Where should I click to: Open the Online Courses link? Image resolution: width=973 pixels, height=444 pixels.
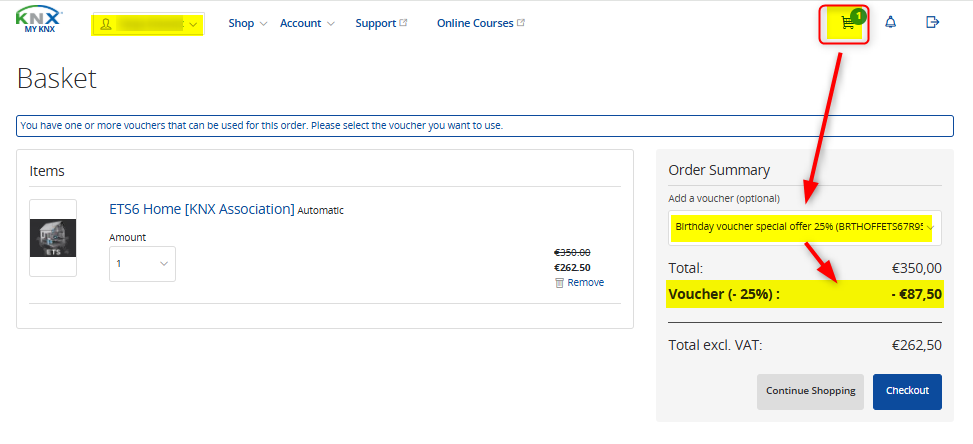(x=475, y=24)
